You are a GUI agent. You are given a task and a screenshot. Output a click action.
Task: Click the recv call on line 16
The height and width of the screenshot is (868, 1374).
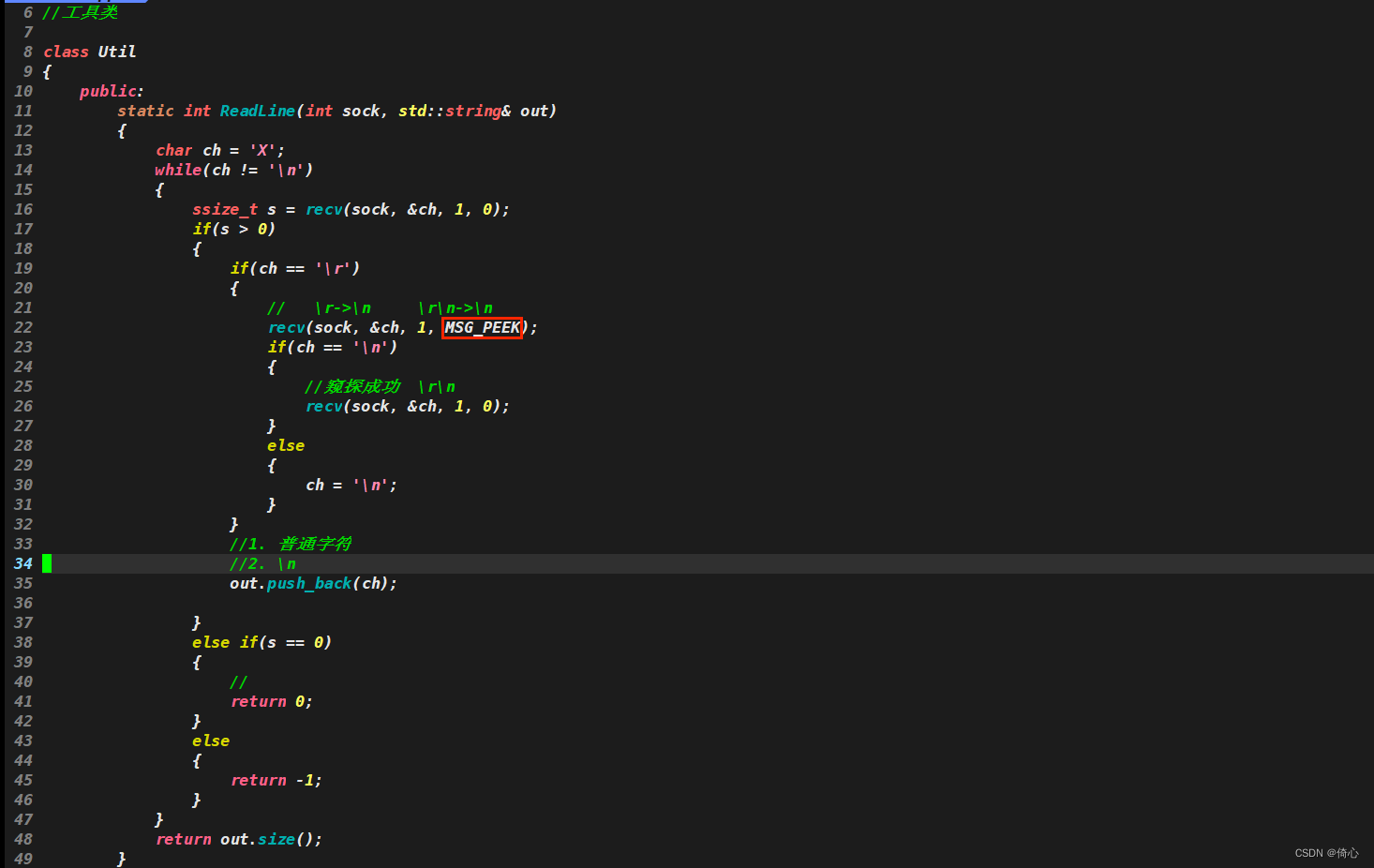[408, 209]
